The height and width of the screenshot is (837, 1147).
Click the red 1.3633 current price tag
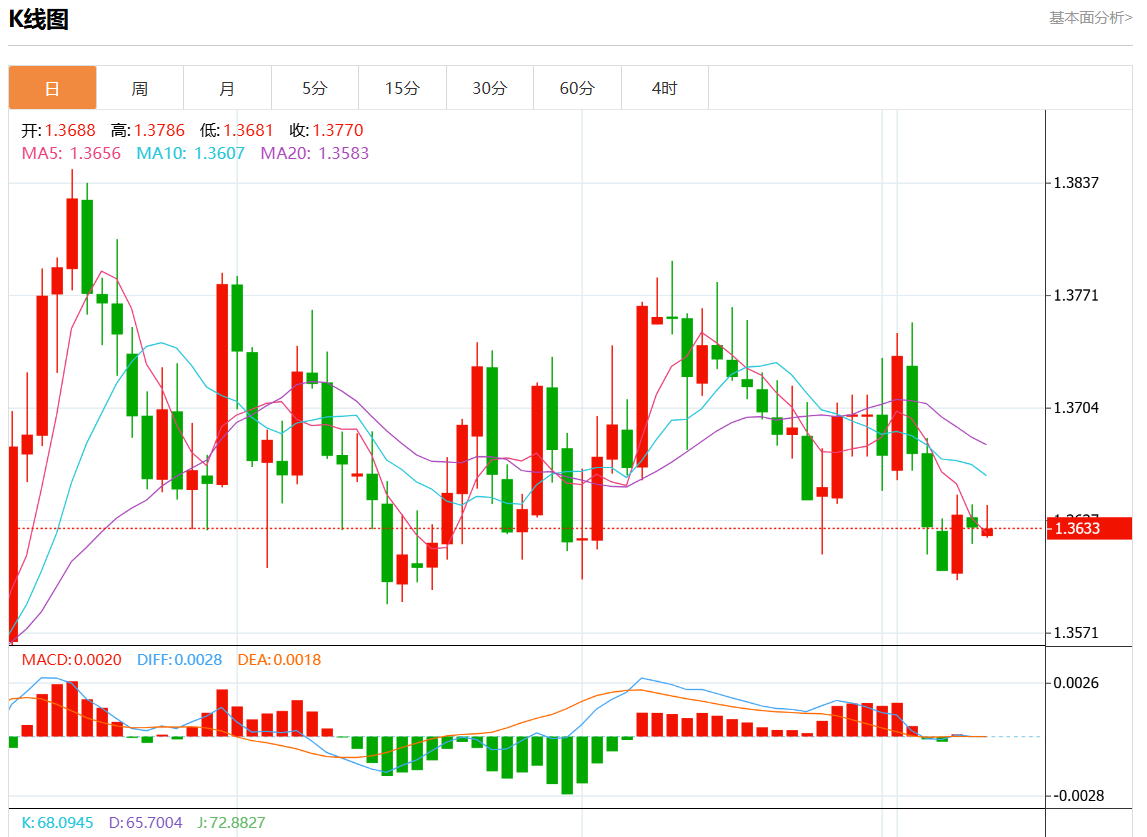click(1089, 528)
